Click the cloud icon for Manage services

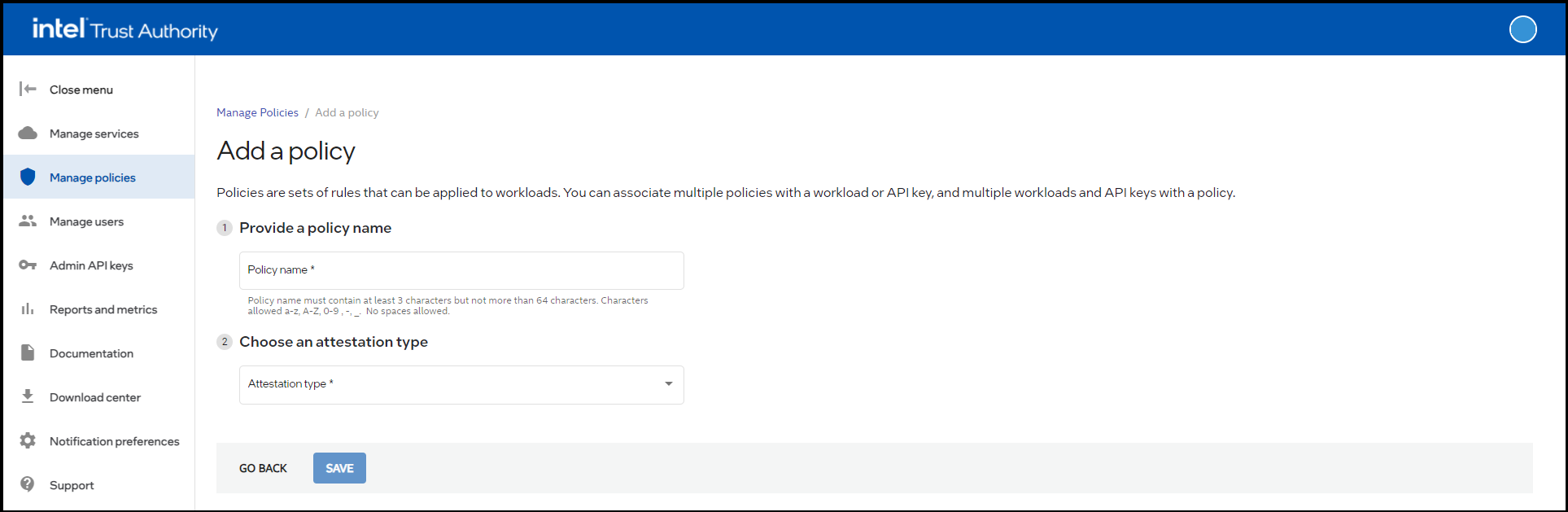(x=28, y=133)
